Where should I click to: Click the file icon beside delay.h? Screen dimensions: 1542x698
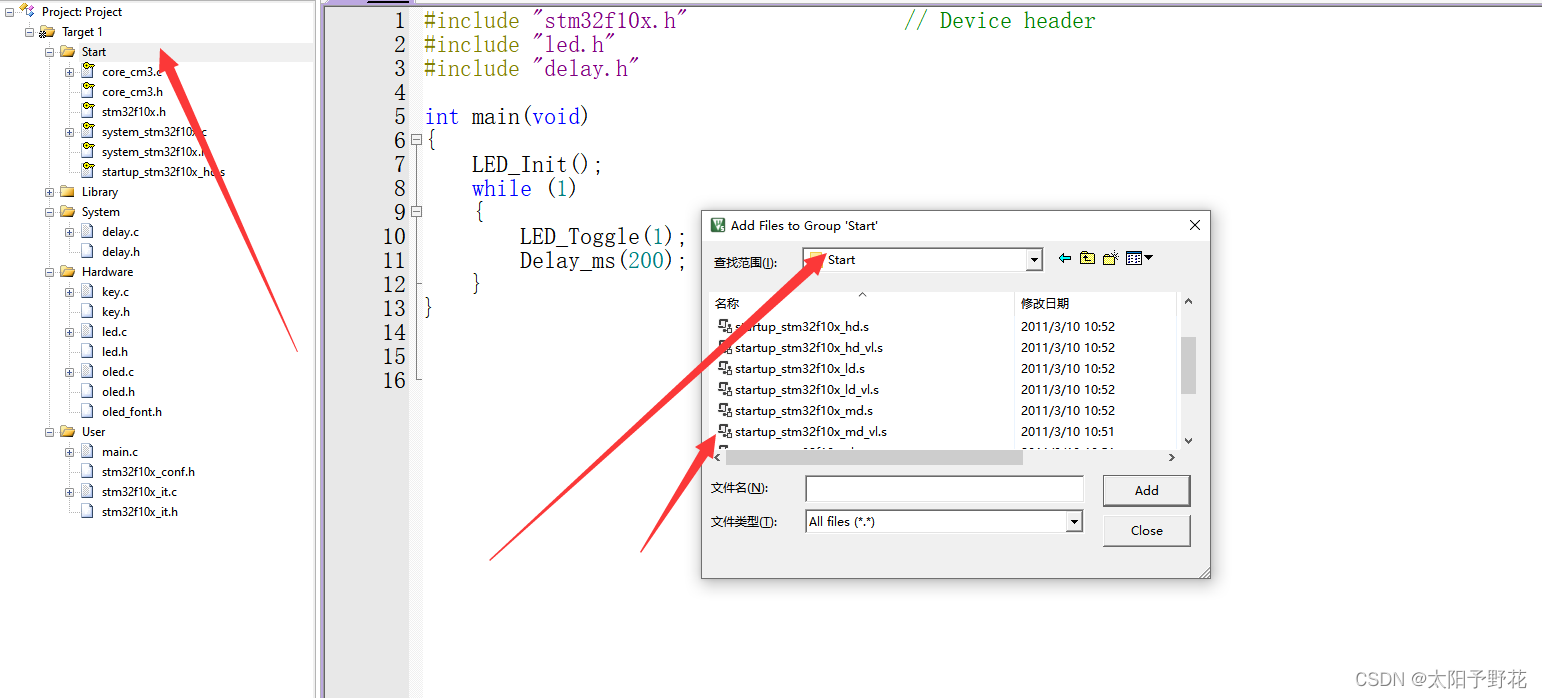tap(88, 251)
